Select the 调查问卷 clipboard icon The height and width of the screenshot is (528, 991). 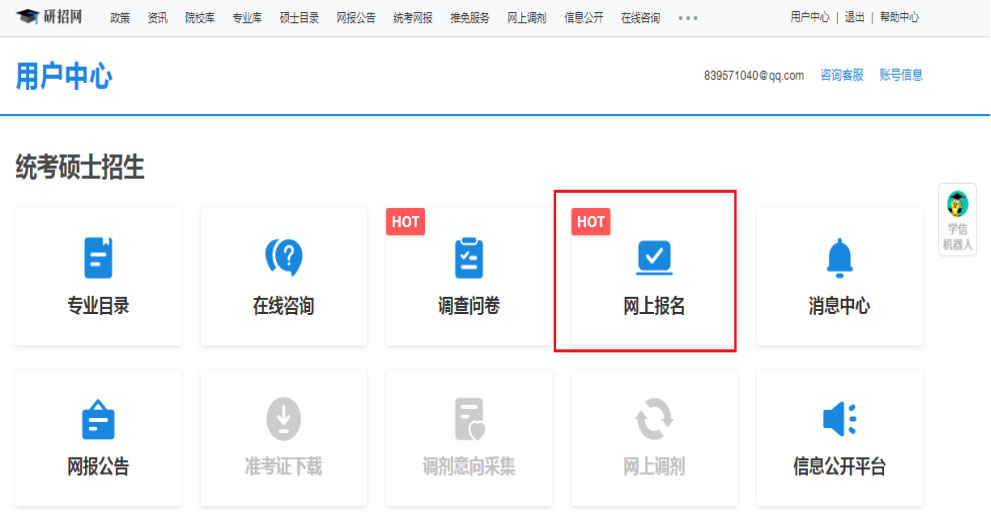point(468,258)
